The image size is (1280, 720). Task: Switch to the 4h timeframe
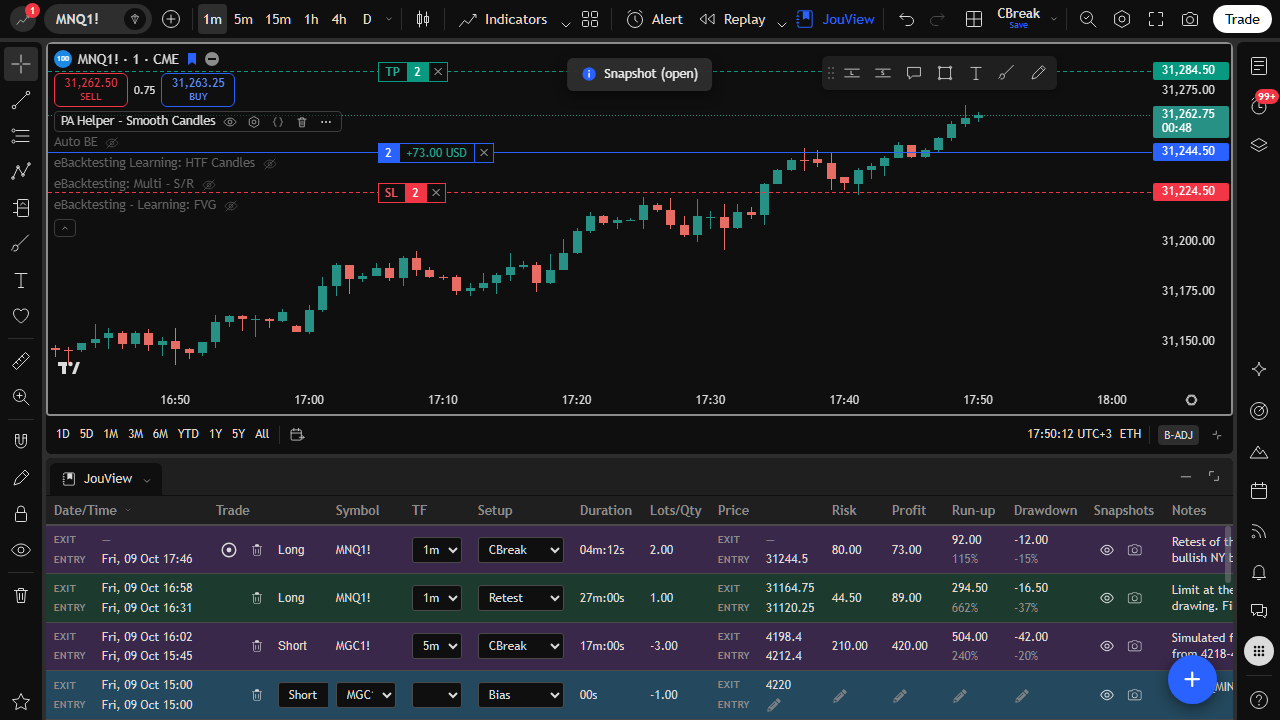(339, 19)
